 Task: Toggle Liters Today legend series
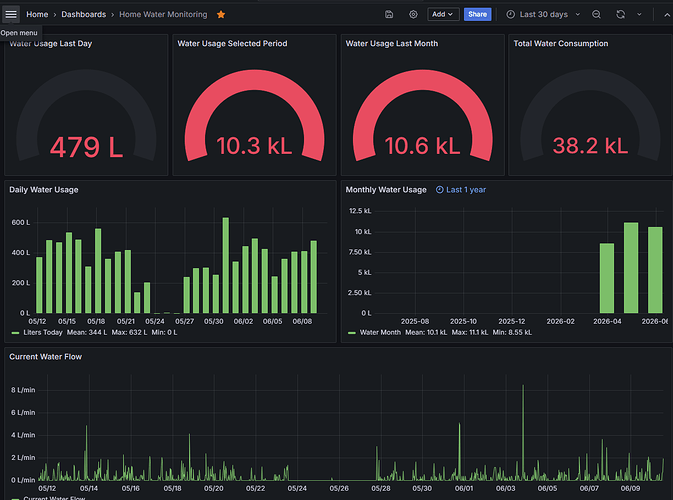pyautogui.click(x=42, y=332)
